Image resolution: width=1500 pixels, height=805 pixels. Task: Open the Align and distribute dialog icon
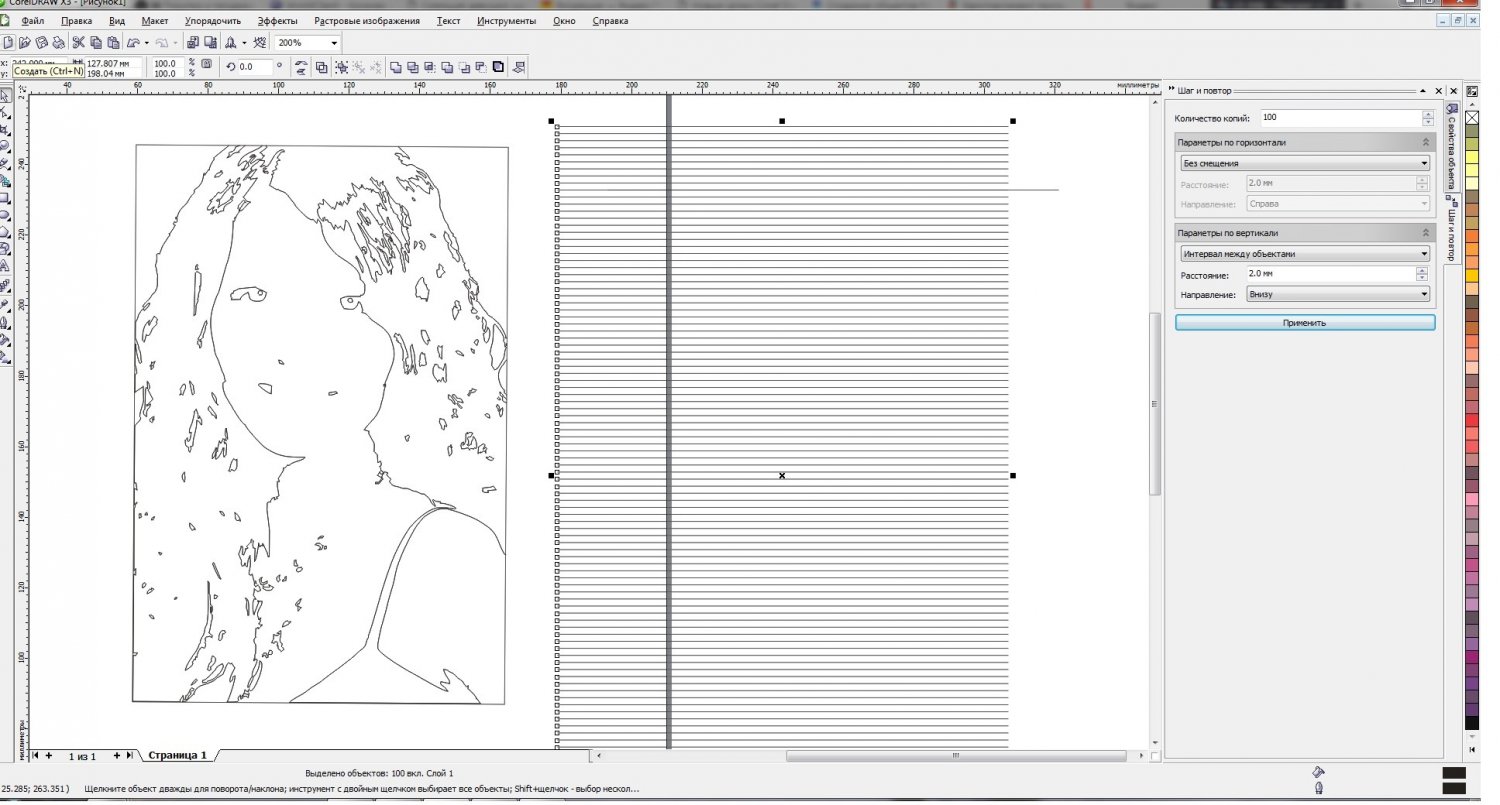(x=518, y=67)
